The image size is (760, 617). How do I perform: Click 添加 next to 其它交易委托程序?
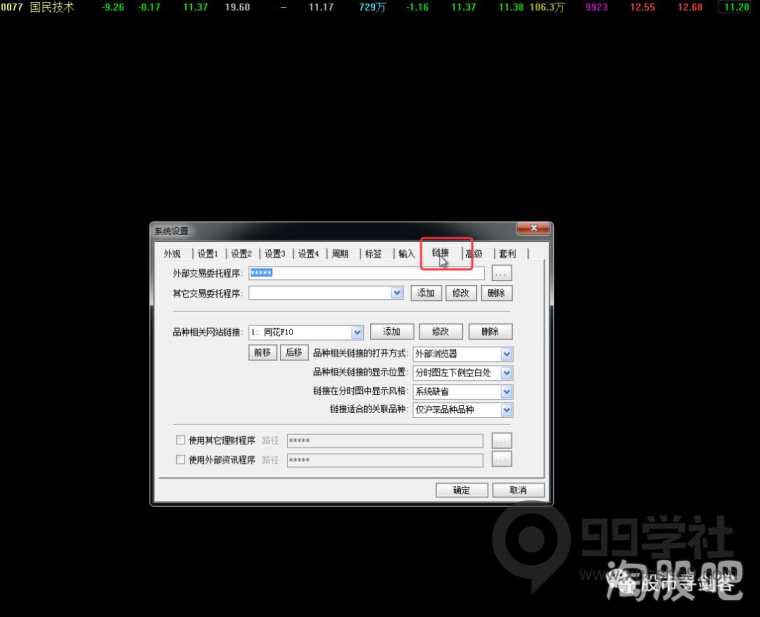point(426,293)
